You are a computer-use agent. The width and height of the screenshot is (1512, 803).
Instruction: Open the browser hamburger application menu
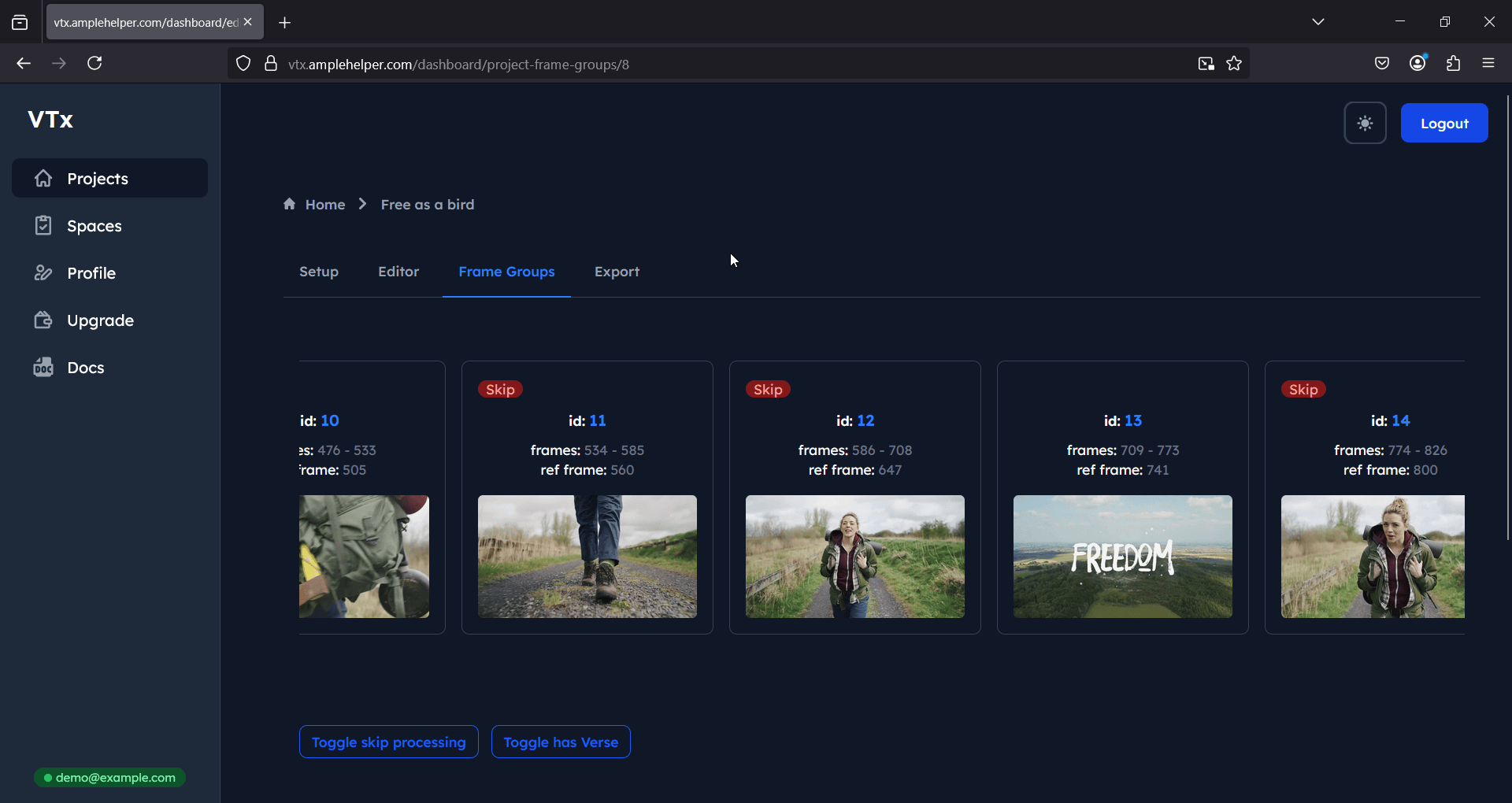pos(1488,64)
